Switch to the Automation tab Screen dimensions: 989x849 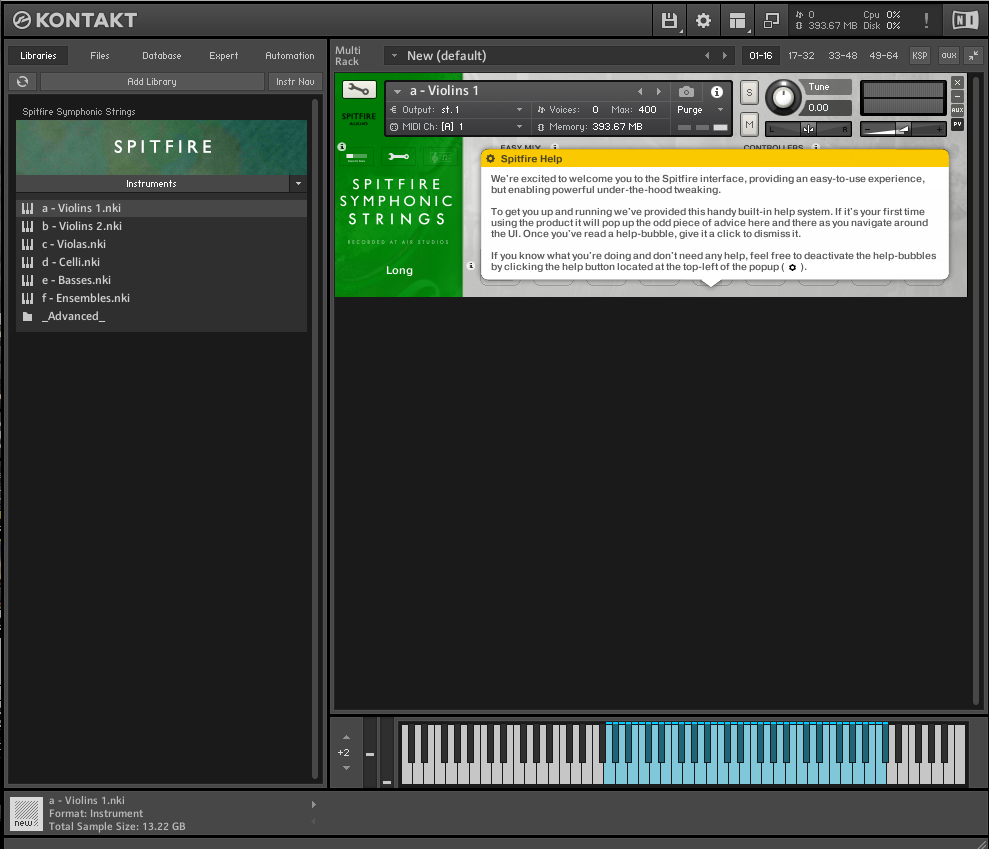(290, 56)
